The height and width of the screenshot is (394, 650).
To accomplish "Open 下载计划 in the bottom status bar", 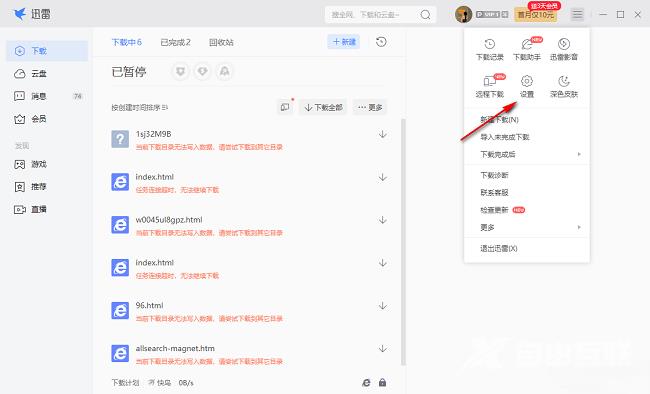I will (125, 382).
